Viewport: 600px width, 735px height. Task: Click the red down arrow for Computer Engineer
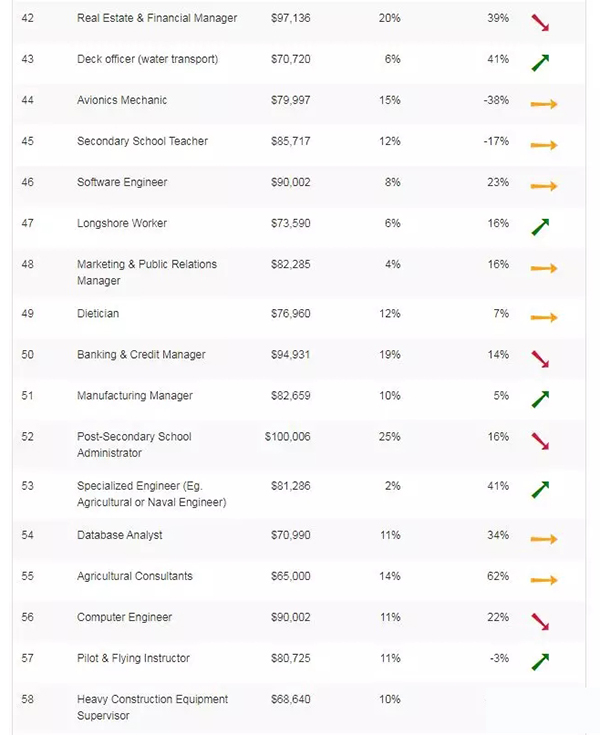(540, 621)
